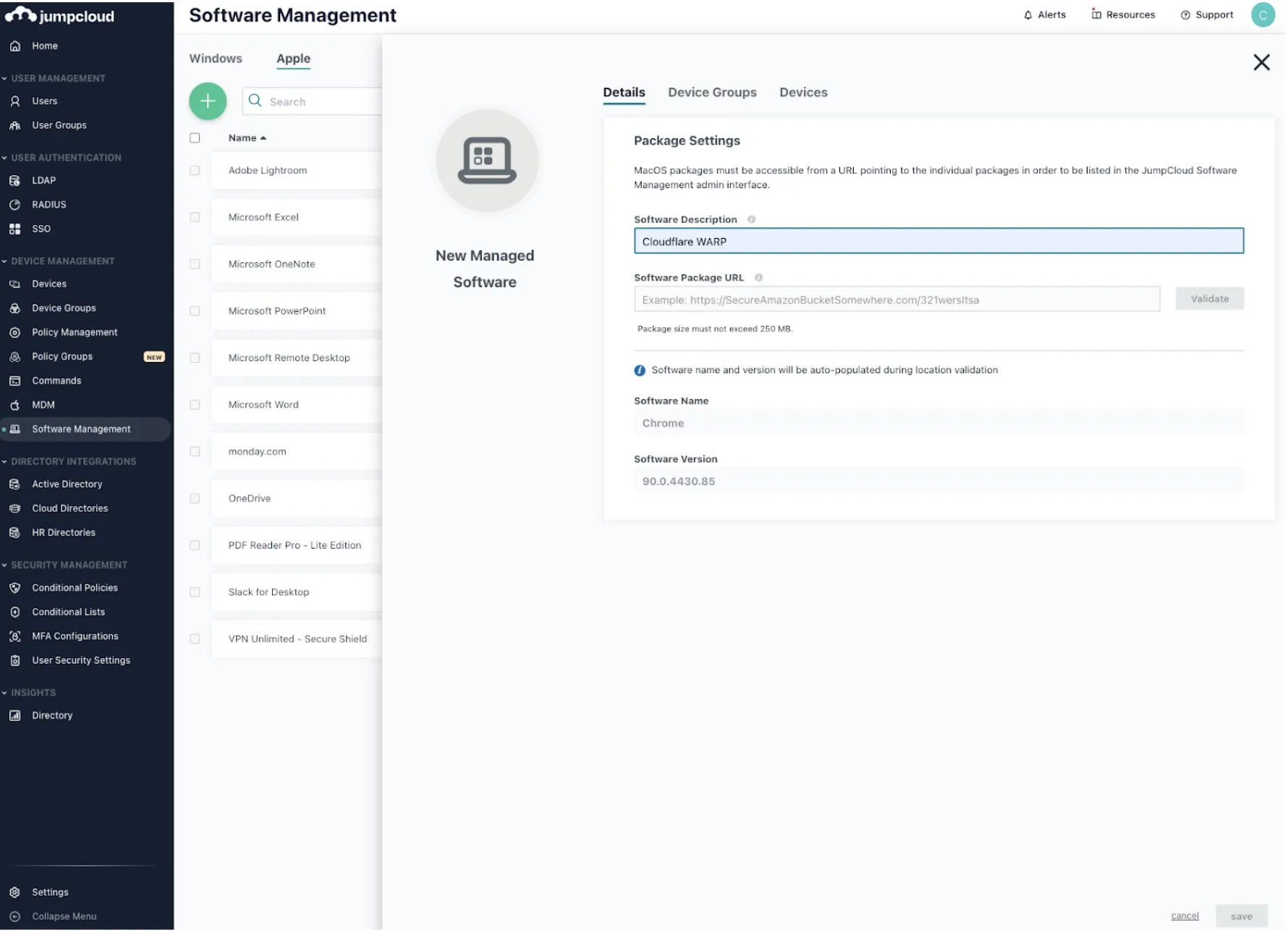Collapse the DIRECTORY INTEGRATIONS section
Image resolution: width=1288 pixels, height=931 pixels.
click(4, 461)
